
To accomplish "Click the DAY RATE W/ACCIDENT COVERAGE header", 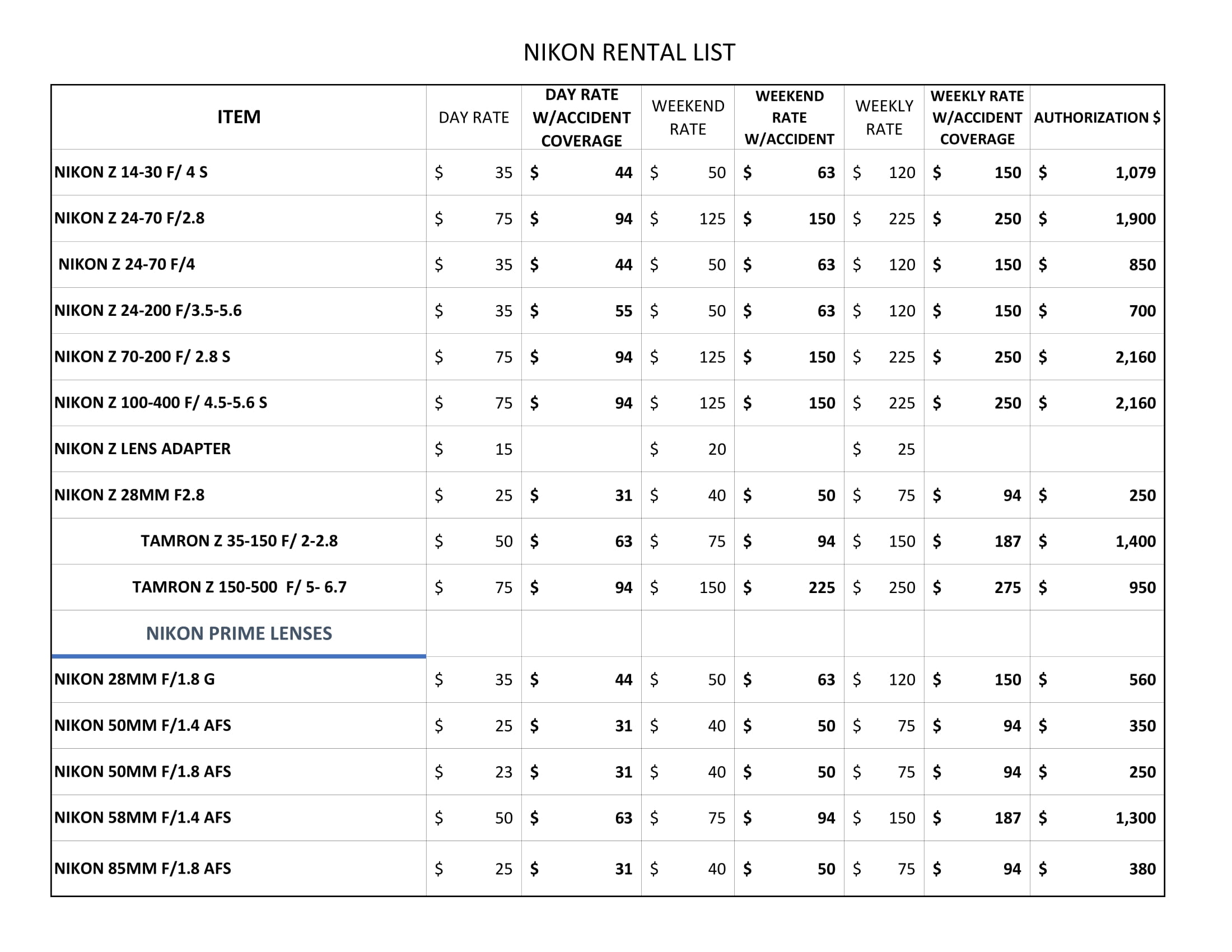I will pos(581,117).
